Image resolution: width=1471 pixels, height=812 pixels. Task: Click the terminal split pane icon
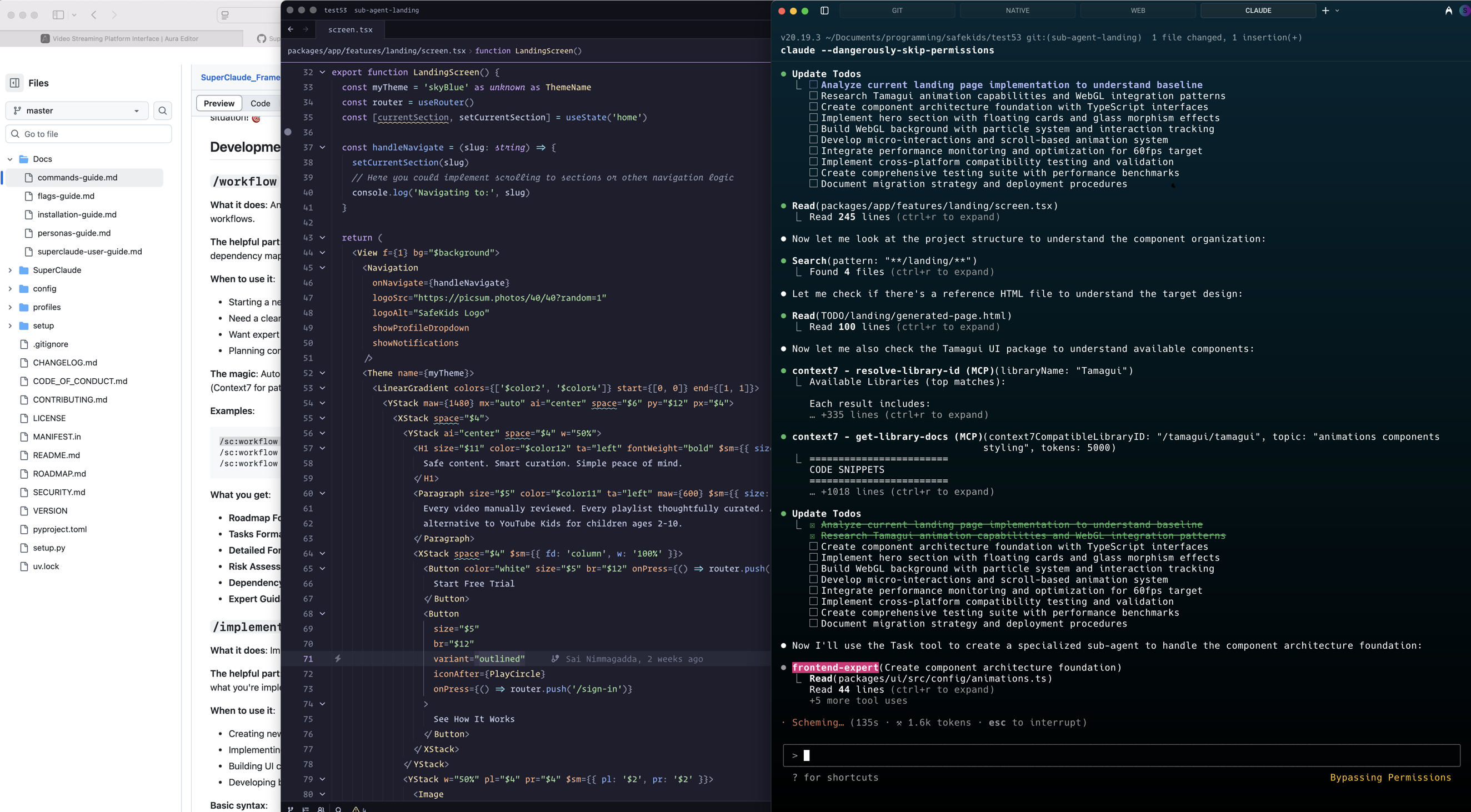824,11
